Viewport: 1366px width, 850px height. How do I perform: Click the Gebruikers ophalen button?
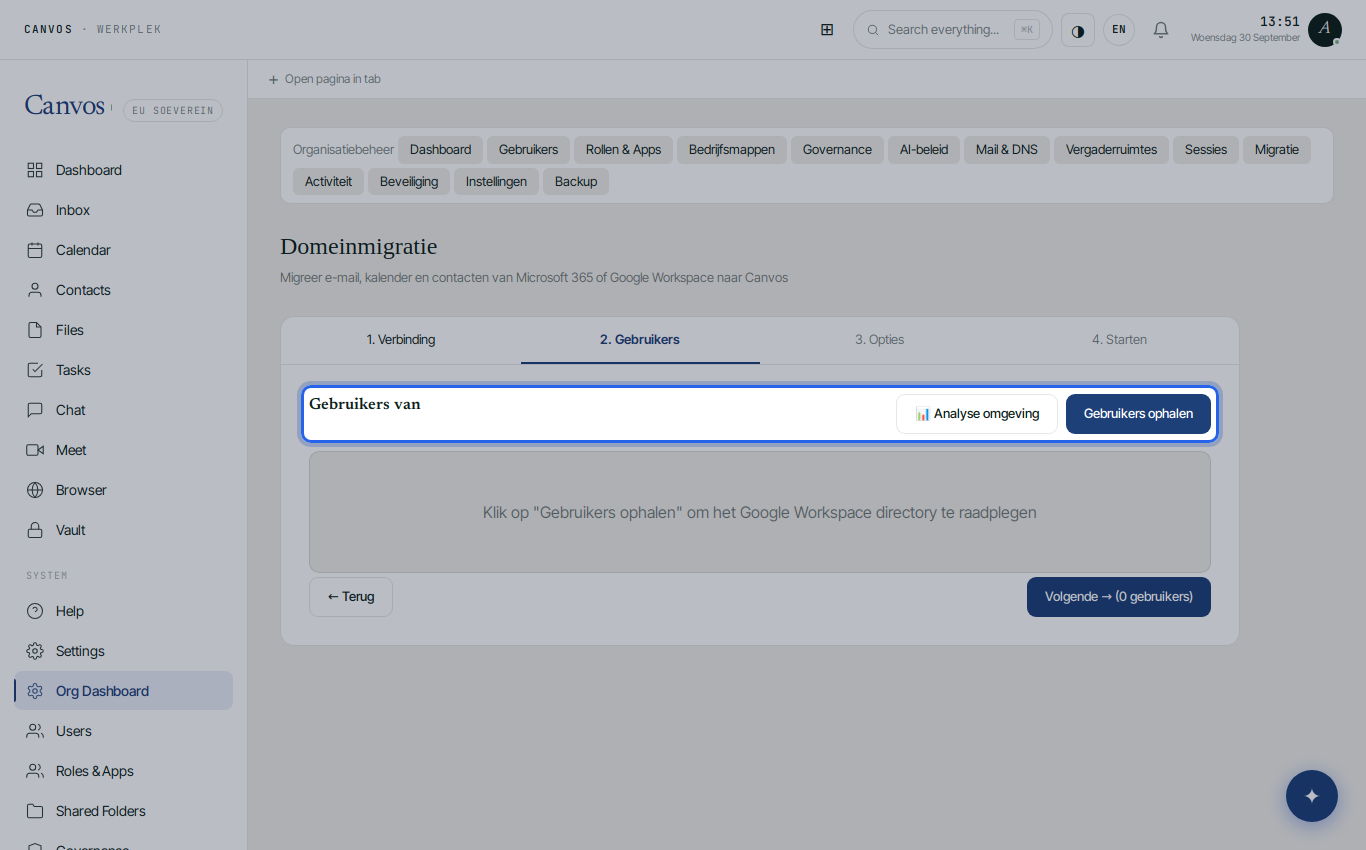1138,414
